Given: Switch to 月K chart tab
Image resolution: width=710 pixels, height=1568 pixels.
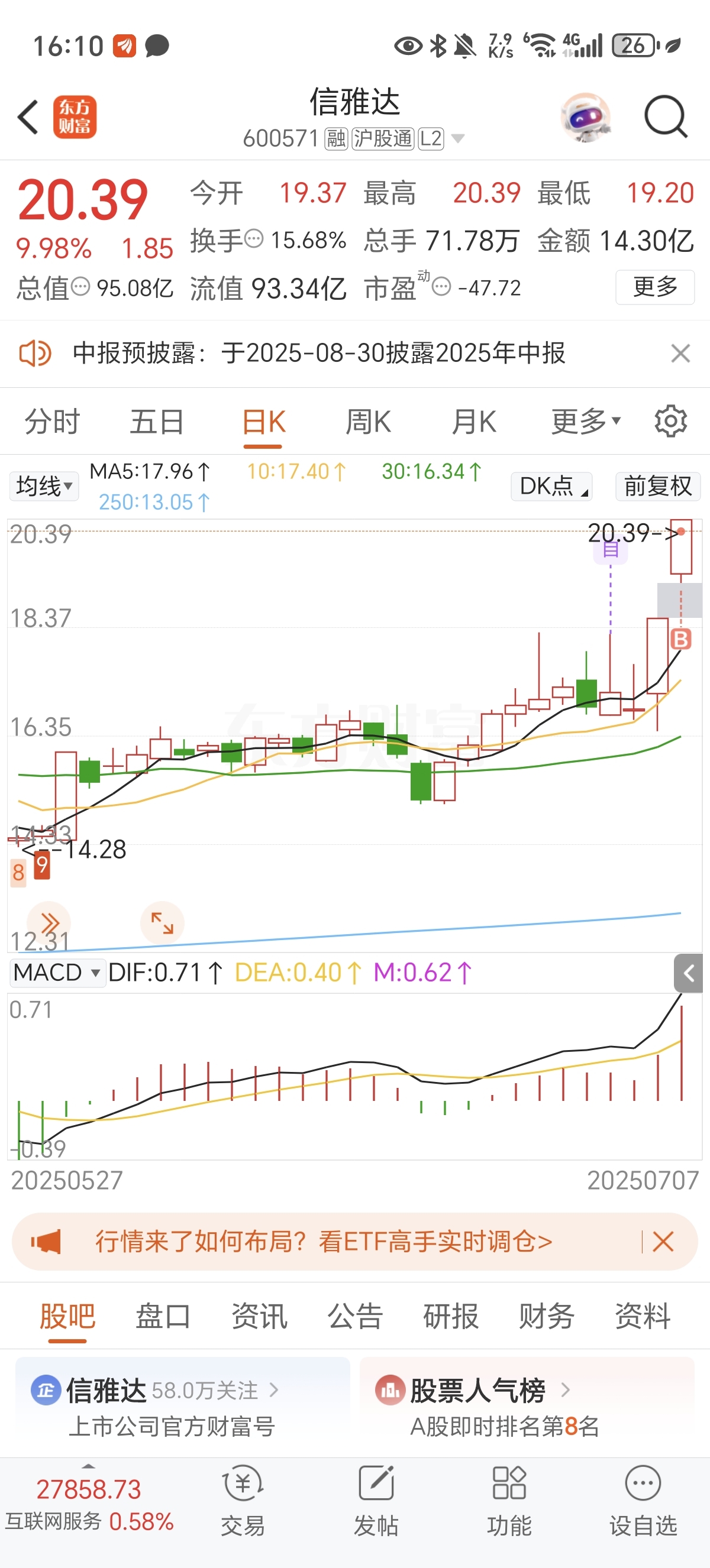Looking at the screenshot, I should coord(474,422).
